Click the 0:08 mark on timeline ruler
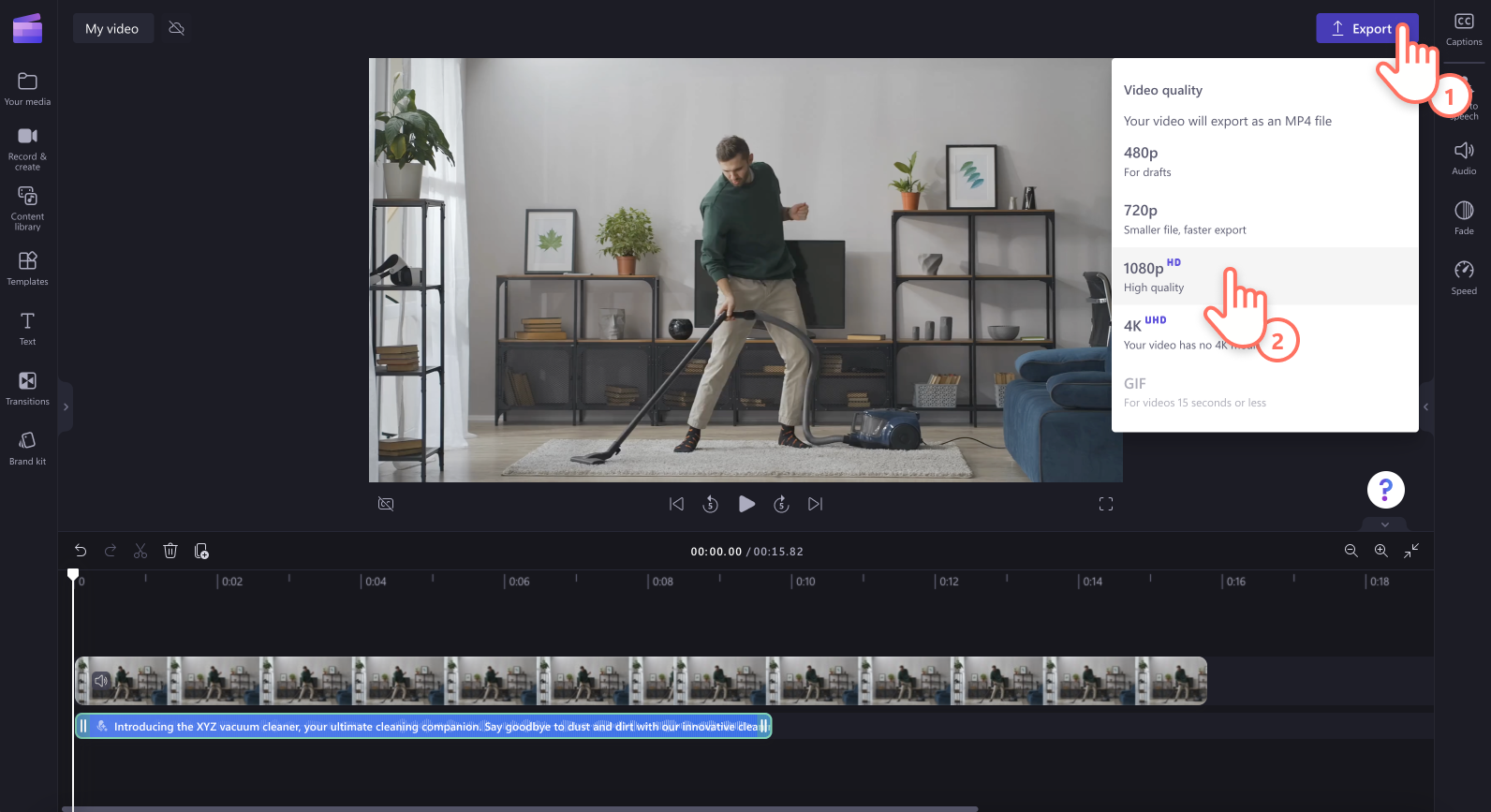The width and height of the screenshot is (1491, 812). coord(662,582)
